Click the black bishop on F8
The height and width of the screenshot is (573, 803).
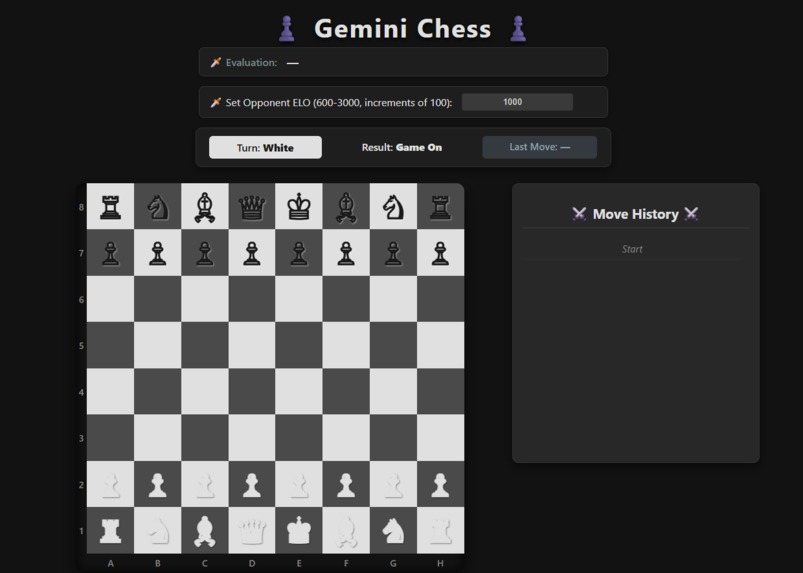346,207
